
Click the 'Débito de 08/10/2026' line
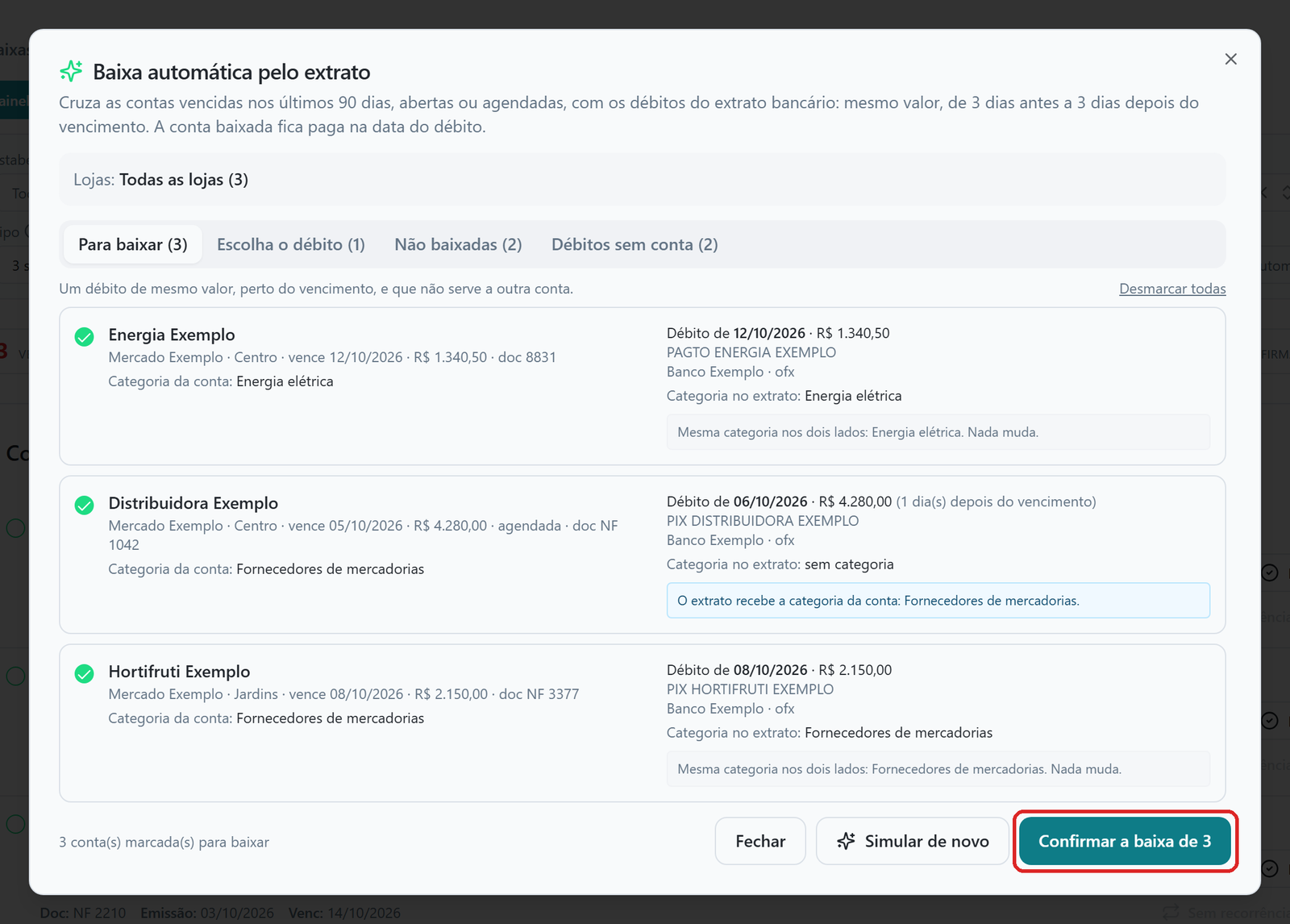(x=779, y=670)
